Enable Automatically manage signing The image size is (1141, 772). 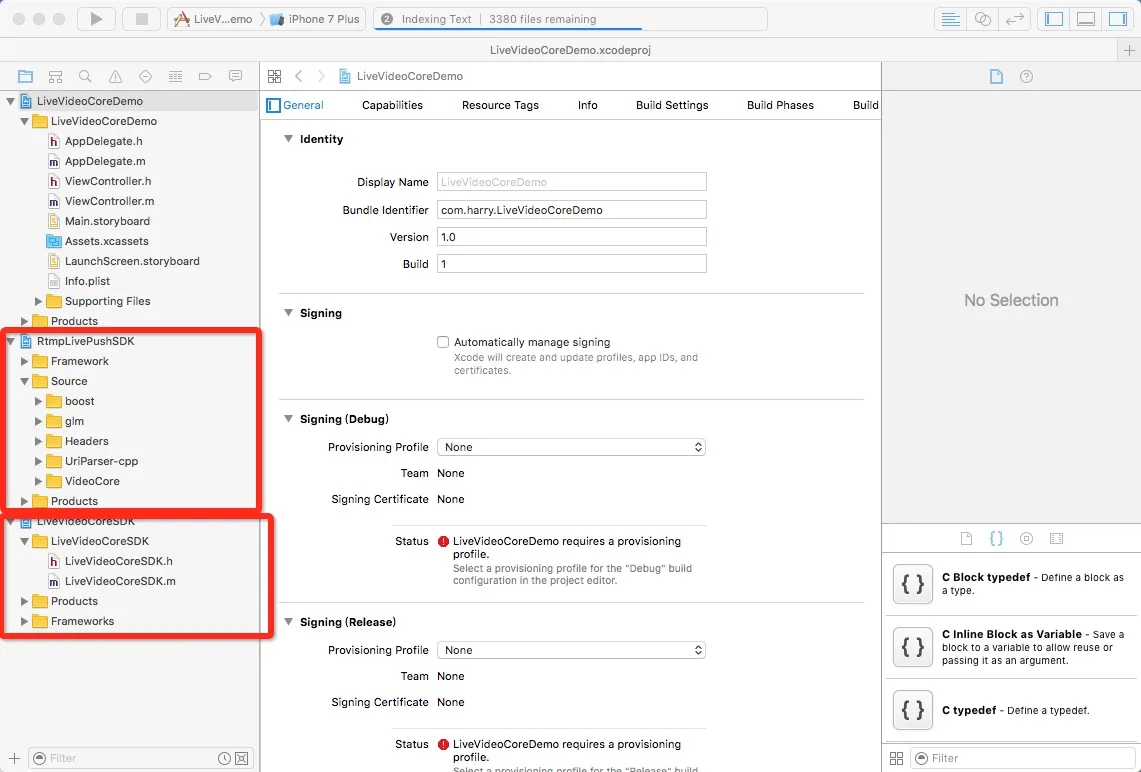[442, 342]
